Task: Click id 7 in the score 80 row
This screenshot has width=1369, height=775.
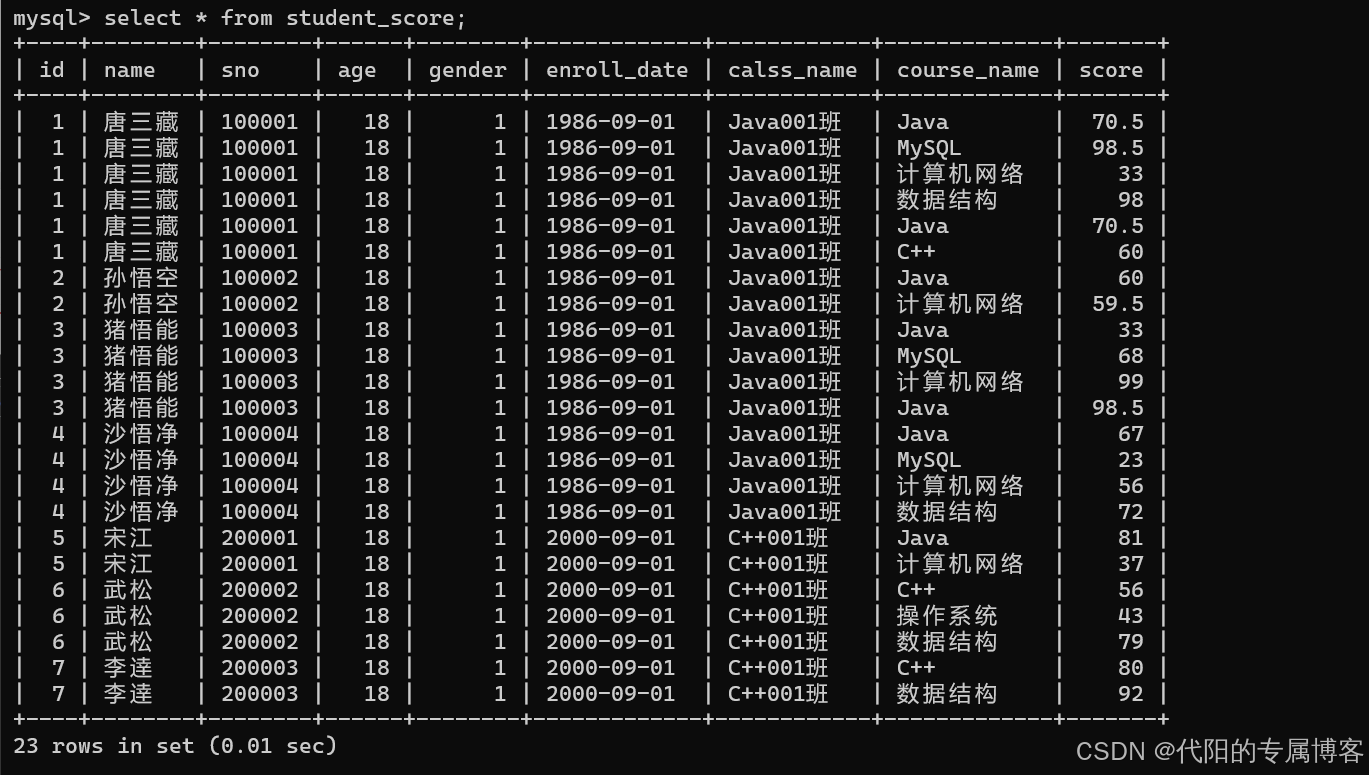Action: tap(58, 668)
